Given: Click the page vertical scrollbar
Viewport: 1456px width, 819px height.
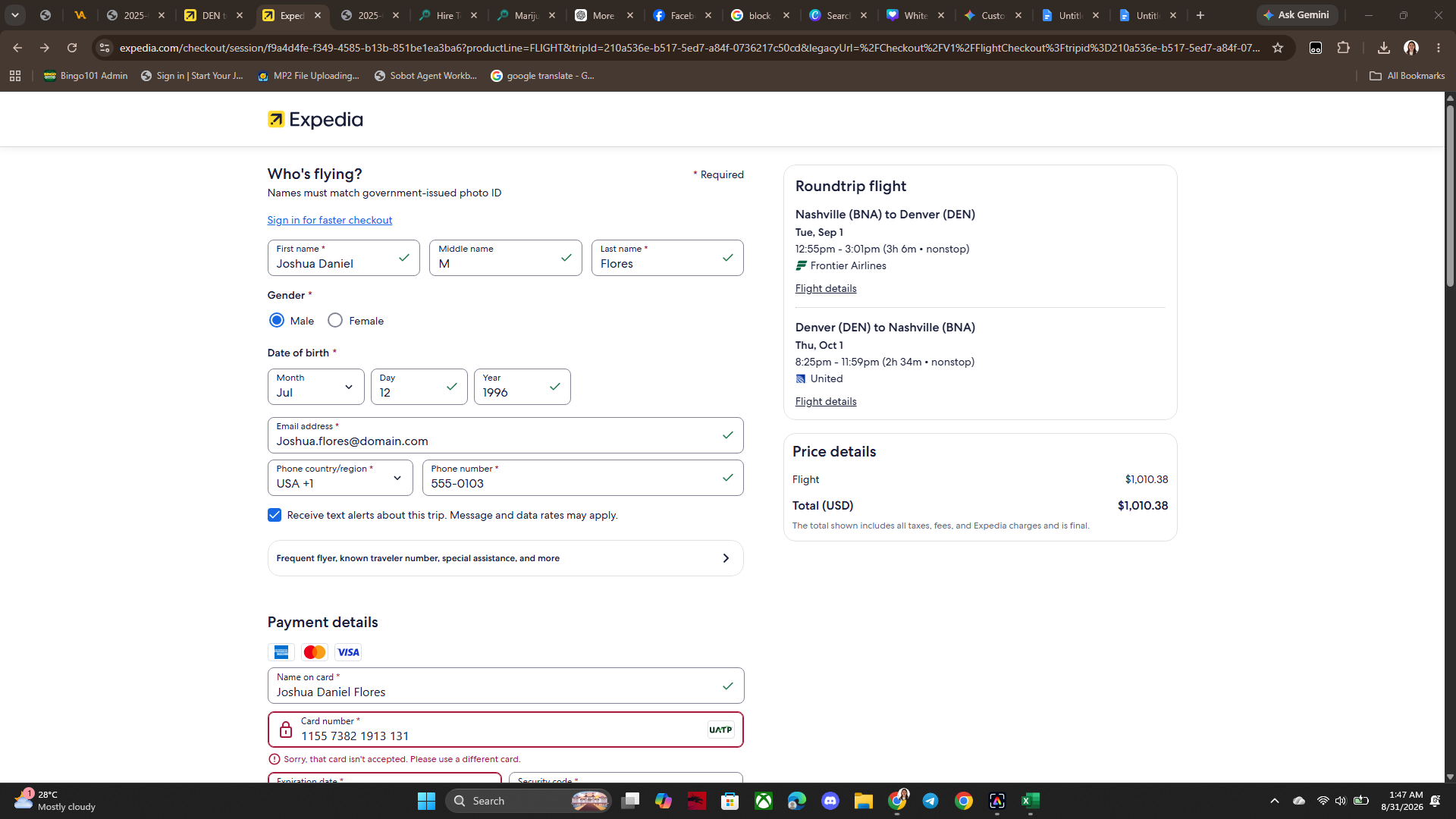Looking at the screenshot, I should point(1450,196).
